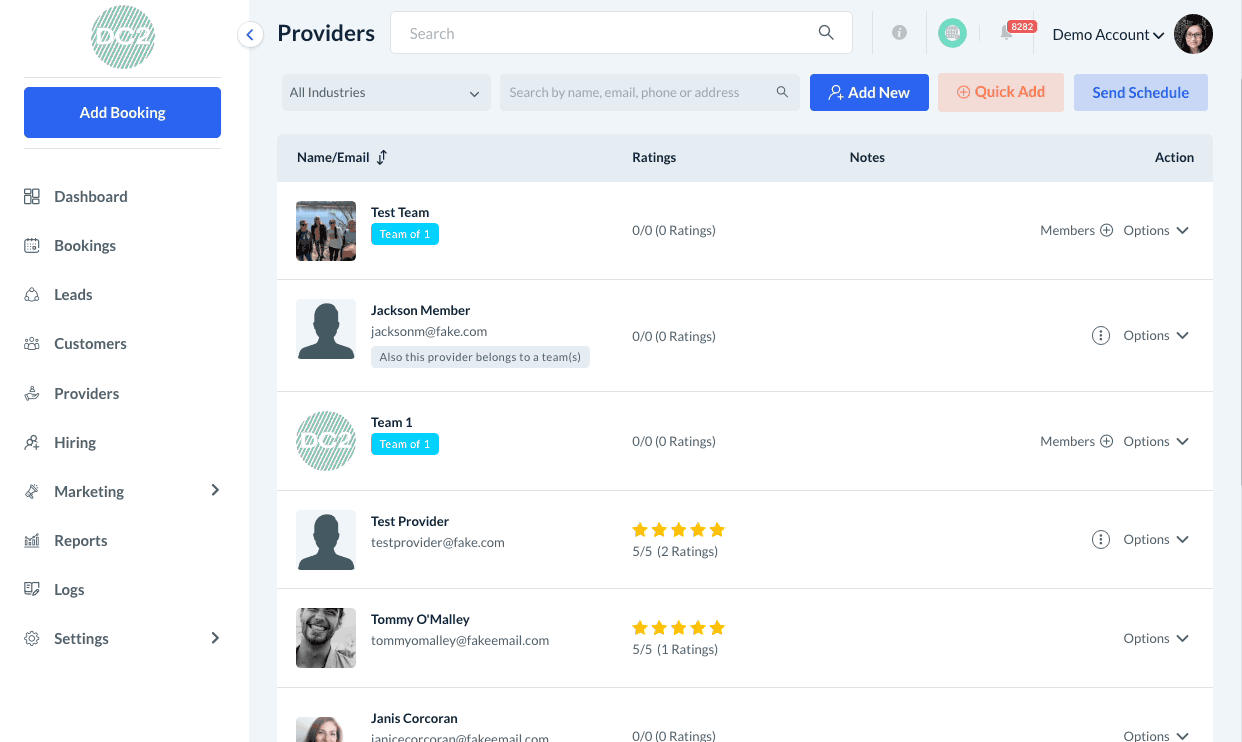The height and width of the screenshot is (742, 1242).
Task: Click the Quick Add button
Action: [1000, 92]
